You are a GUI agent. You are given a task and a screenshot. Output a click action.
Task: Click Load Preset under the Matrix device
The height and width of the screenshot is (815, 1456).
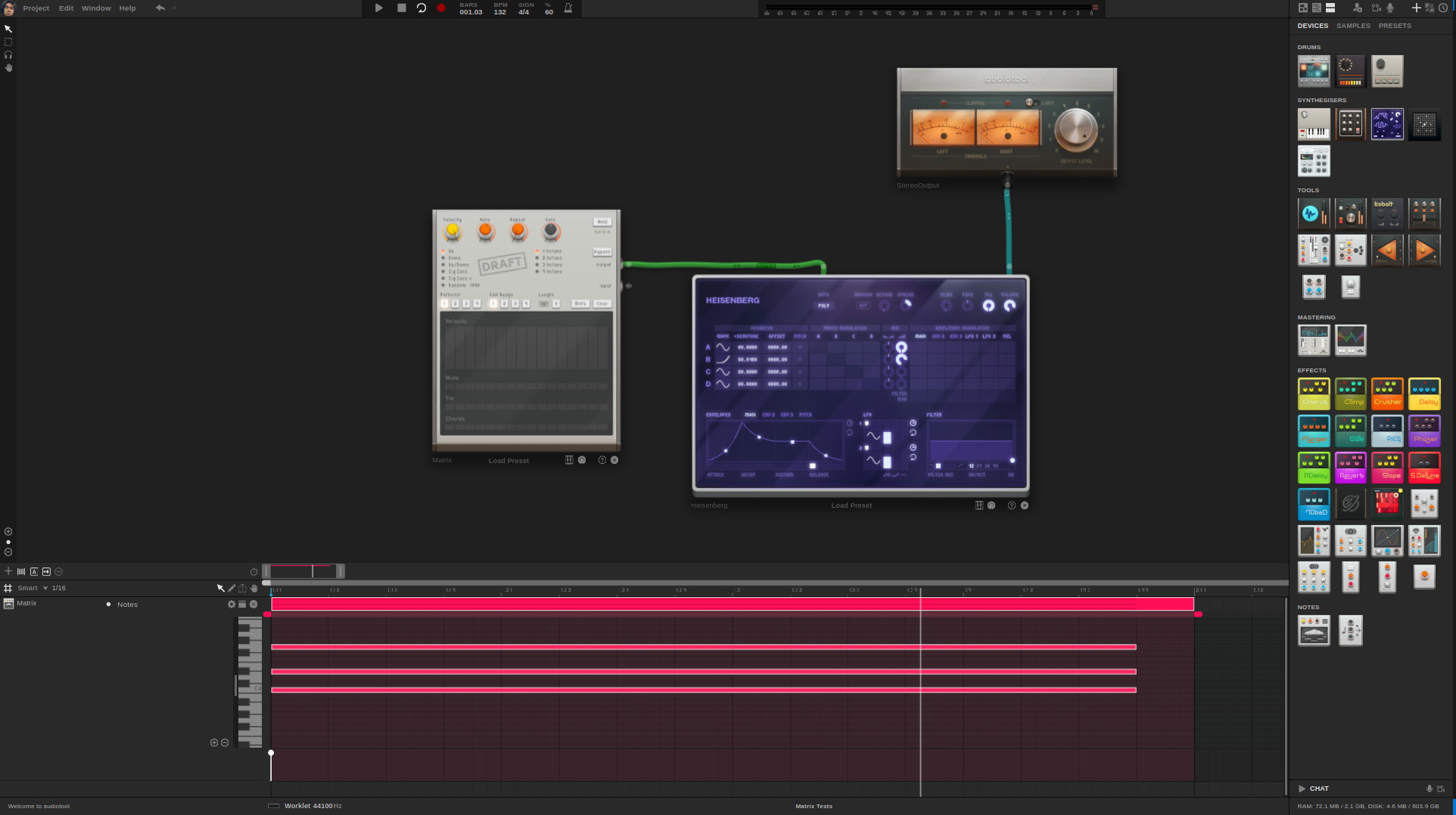pyautogui.click(x=509, y=461)
